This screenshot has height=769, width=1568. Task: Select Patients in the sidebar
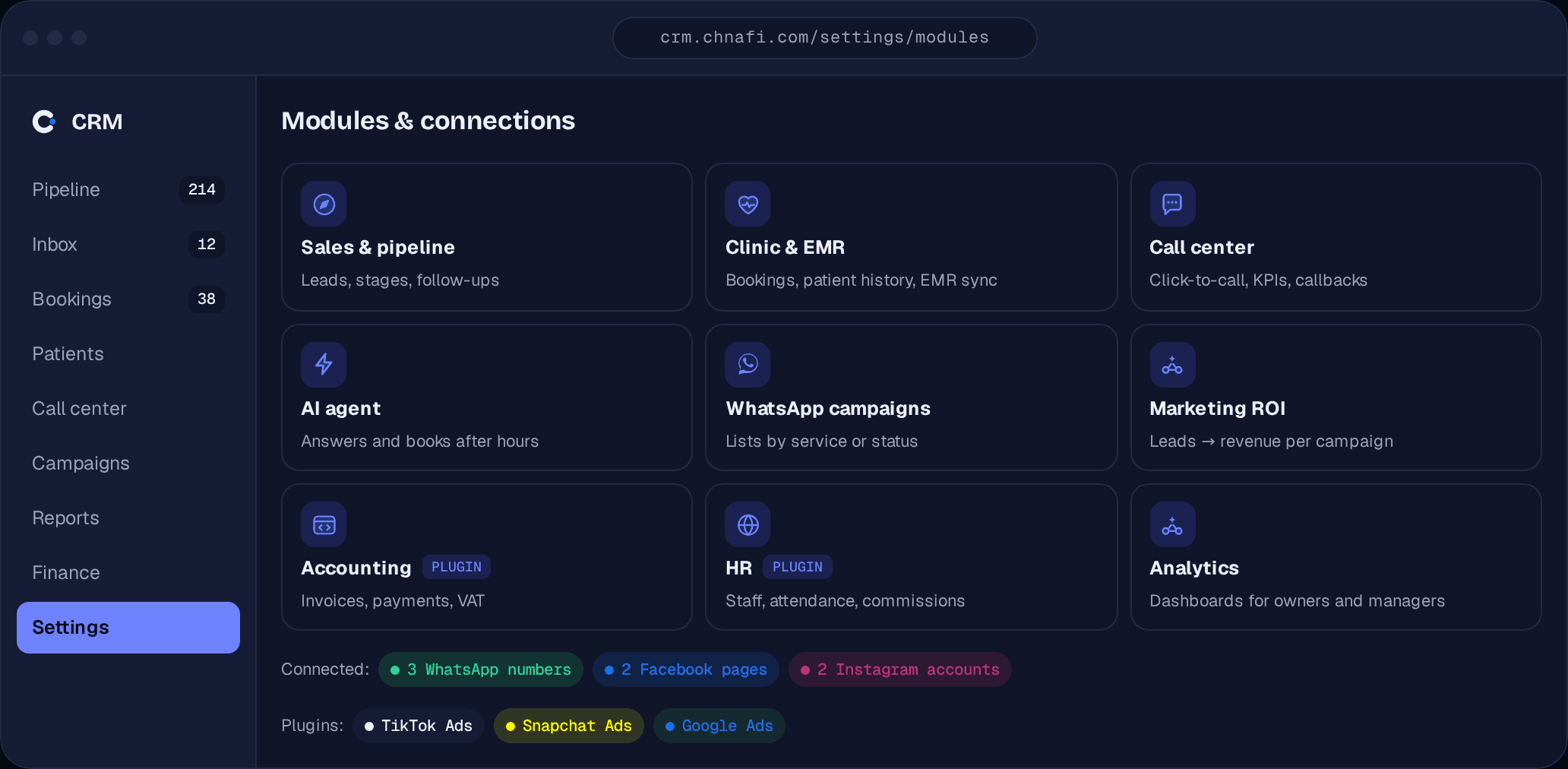pos(128,353)
